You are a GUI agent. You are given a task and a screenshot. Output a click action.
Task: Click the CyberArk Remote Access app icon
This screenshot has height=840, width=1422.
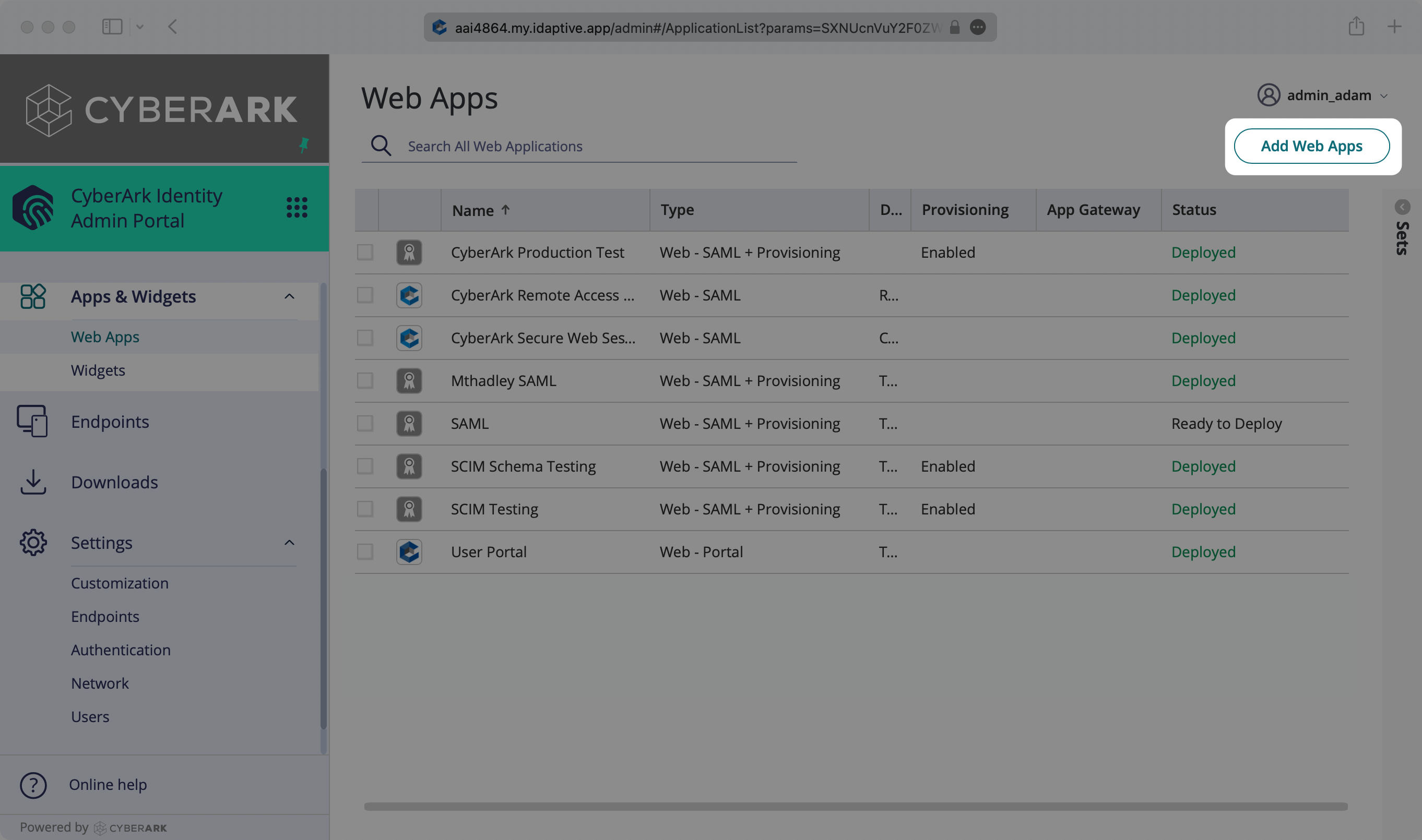(408, 294)
